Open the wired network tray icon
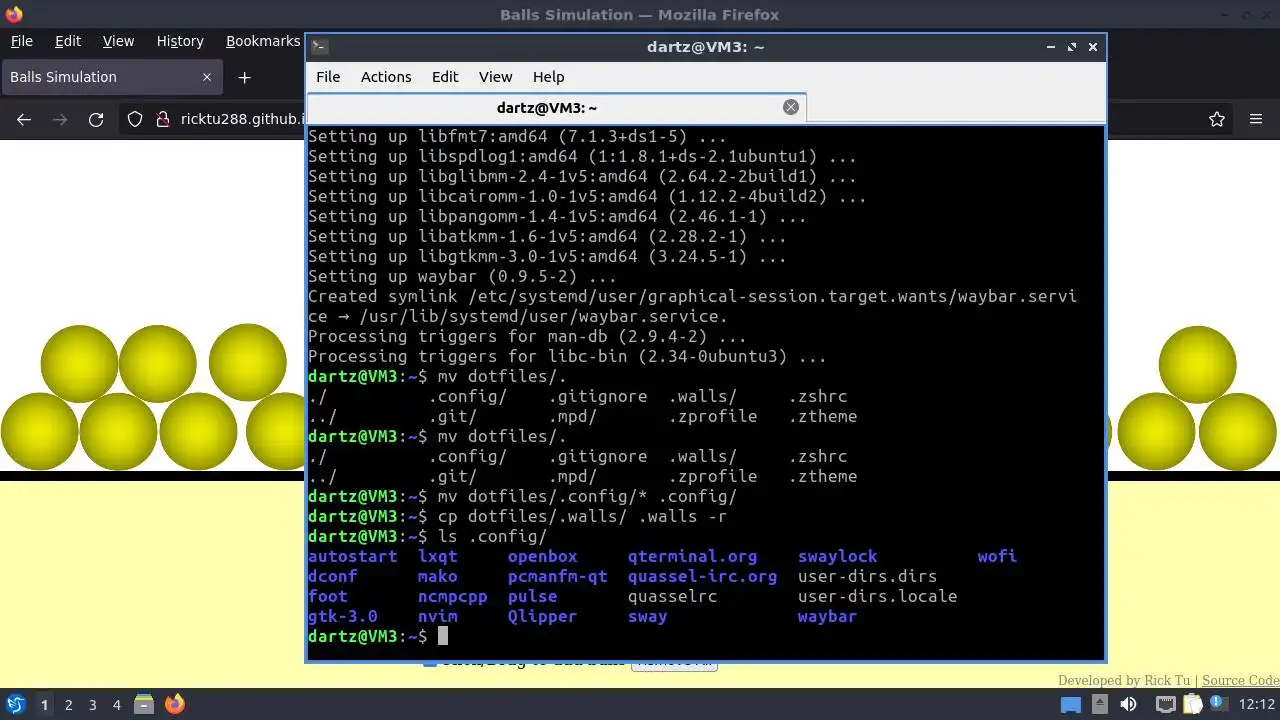1280x720 pixels. (x=1165, y=704)
